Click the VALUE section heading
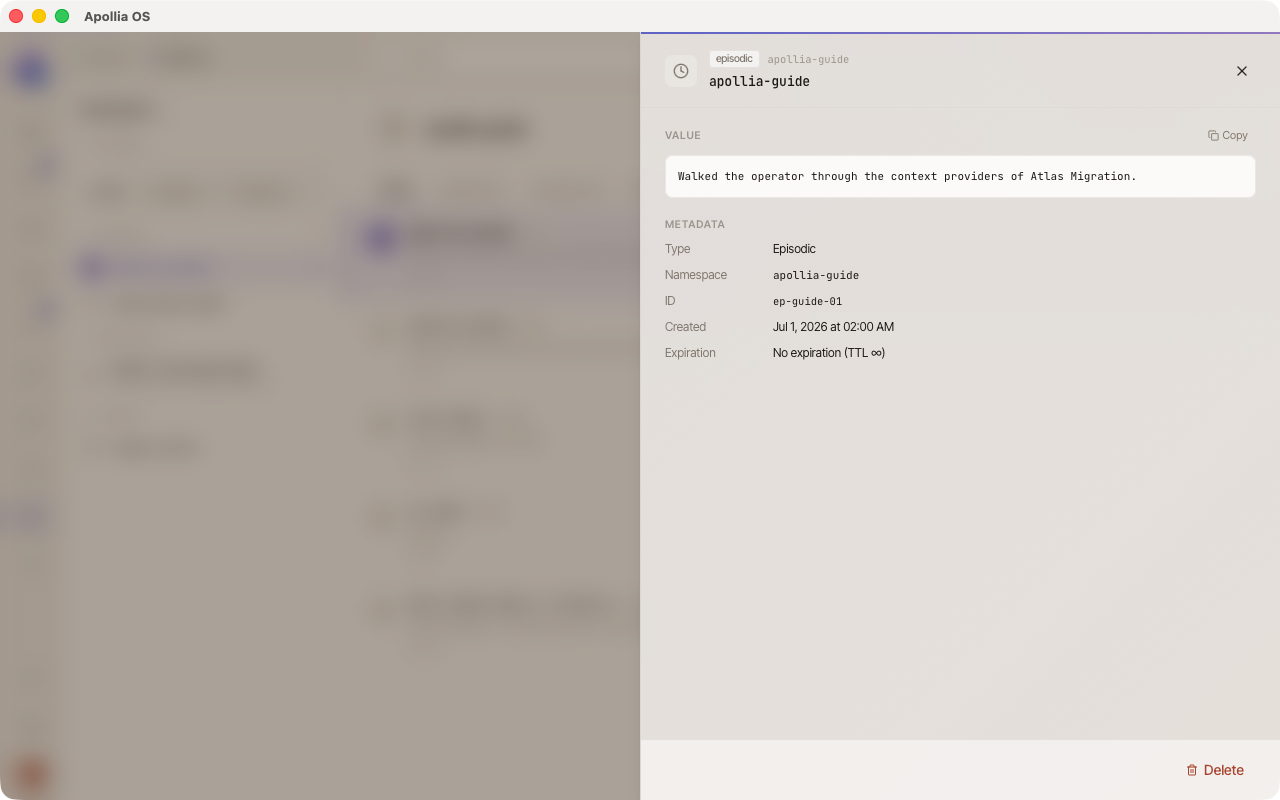 pos(683,135)
